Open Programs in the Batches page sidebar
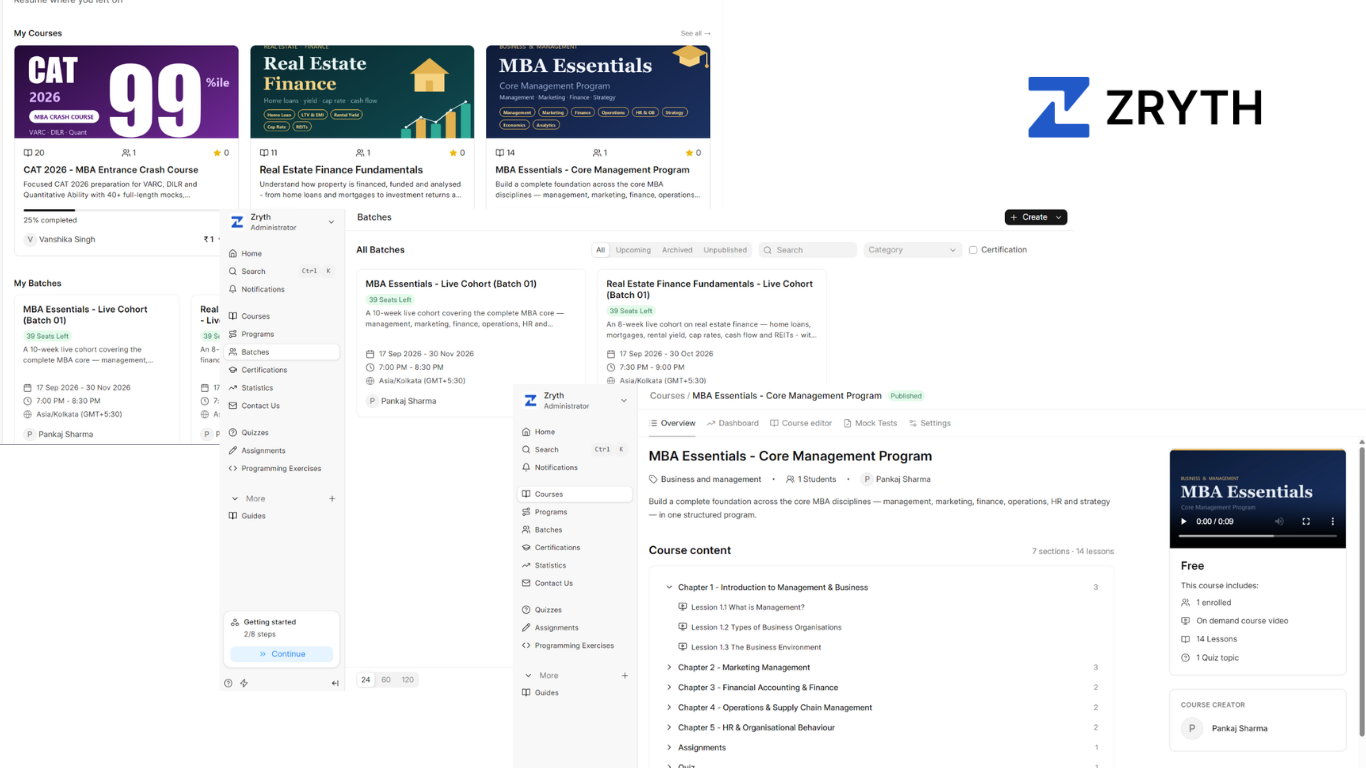Screen dimensions: 1366x768 click(257, 334)
